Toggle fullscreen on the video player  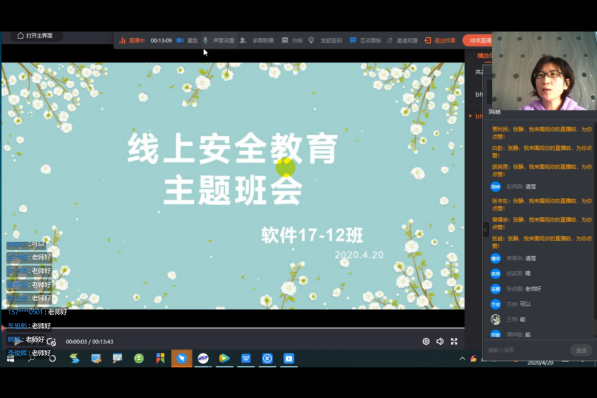(454, 342)
